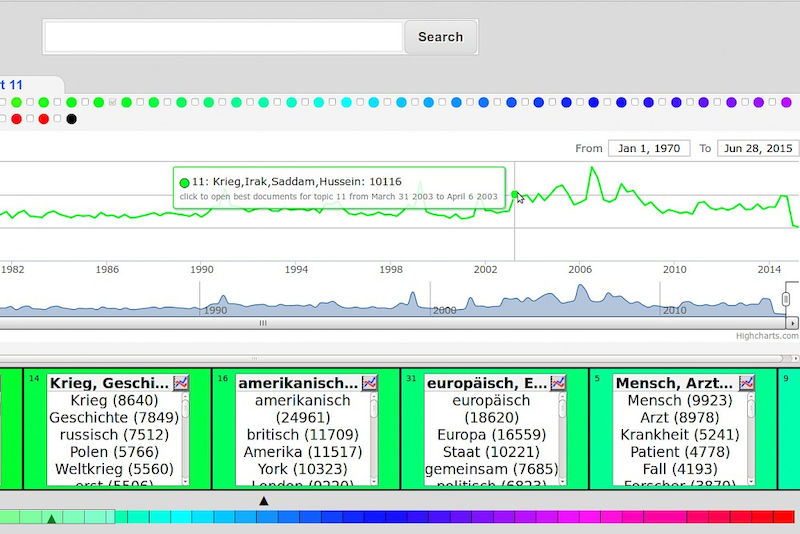Click the black topic color dot

(x=71, y=120)
